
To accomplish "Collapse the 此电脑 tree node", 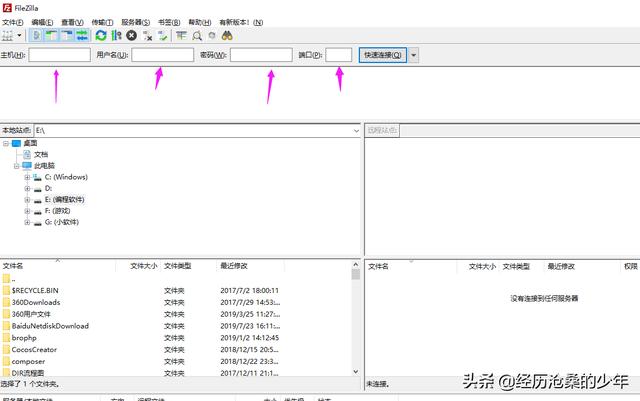I will (x=17, y=166).
